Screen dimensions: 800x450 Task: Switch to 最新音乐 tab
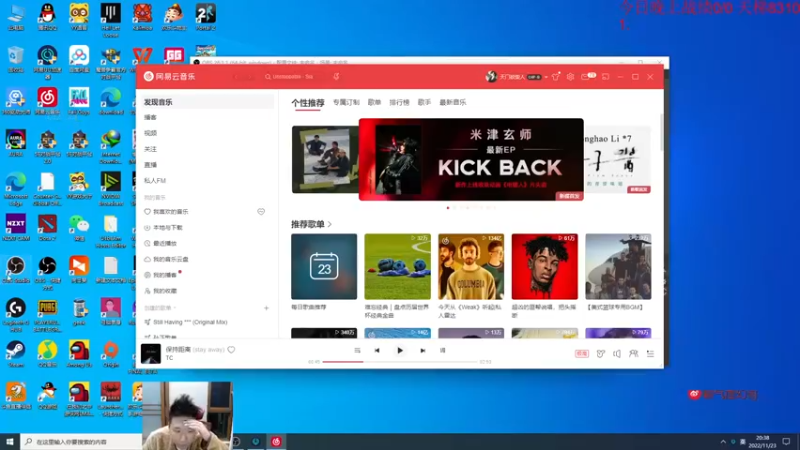tap(453, 103)
